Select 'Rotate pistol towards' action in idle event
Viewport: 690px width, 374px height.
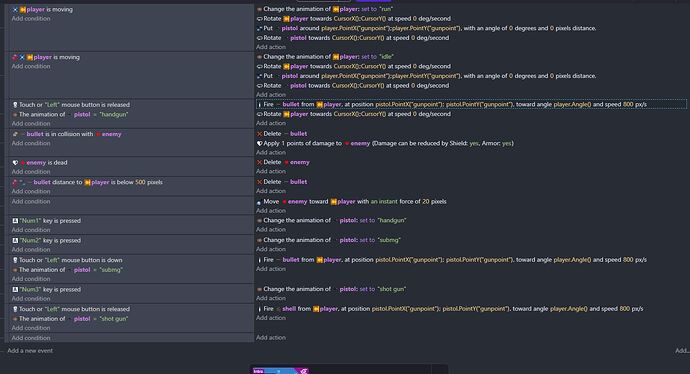(353, 86)
